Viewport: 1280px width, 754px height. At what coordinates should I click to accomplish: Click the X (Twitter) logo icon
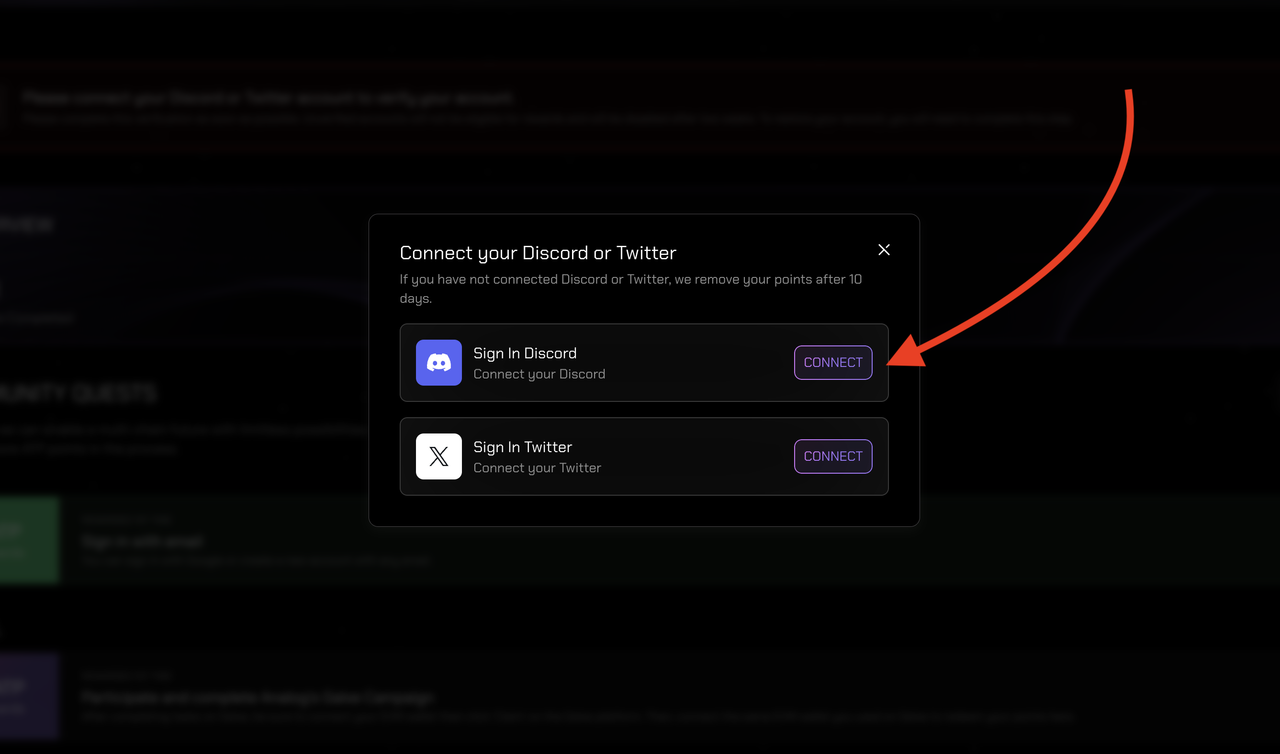point(439,456)
